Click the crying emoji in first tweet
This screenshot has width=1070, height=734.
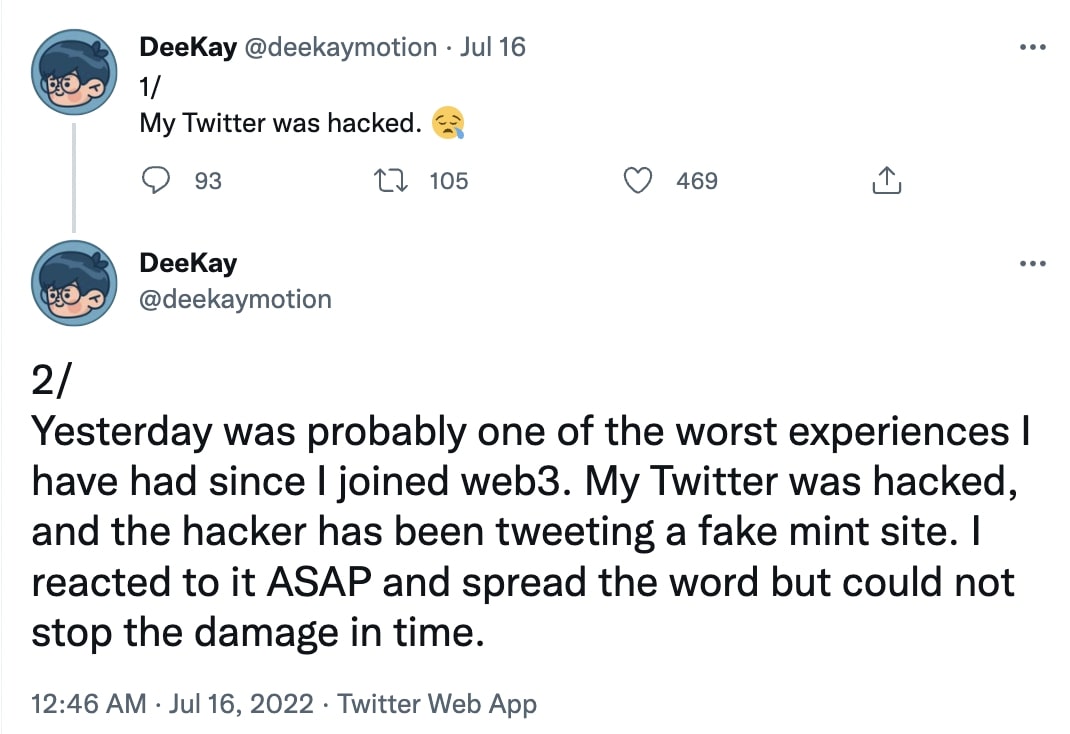click(448, 123)
